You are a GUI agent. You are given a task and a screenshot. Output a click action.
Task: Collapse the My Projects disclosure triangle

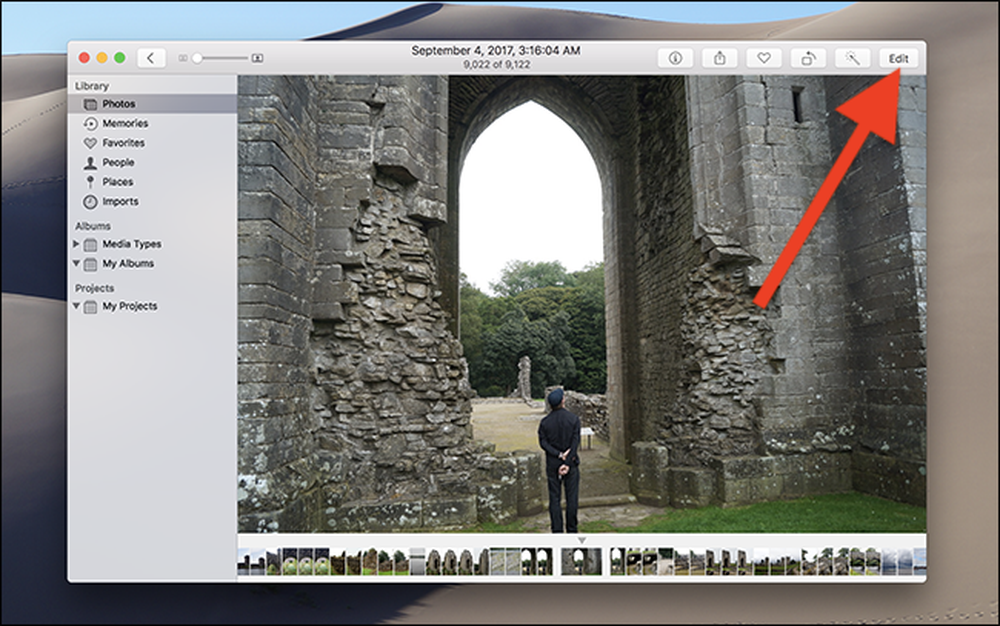[x=76, y=306]
